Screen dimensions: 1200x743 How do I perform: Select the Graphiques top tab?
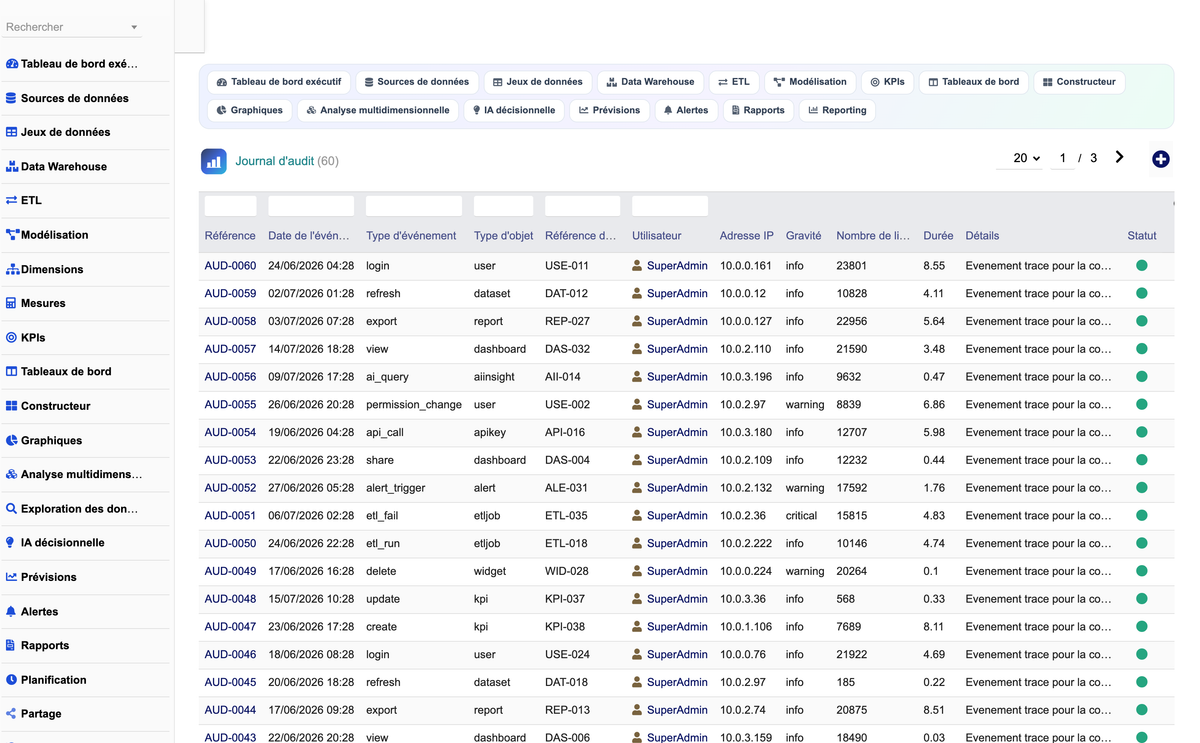250,110
